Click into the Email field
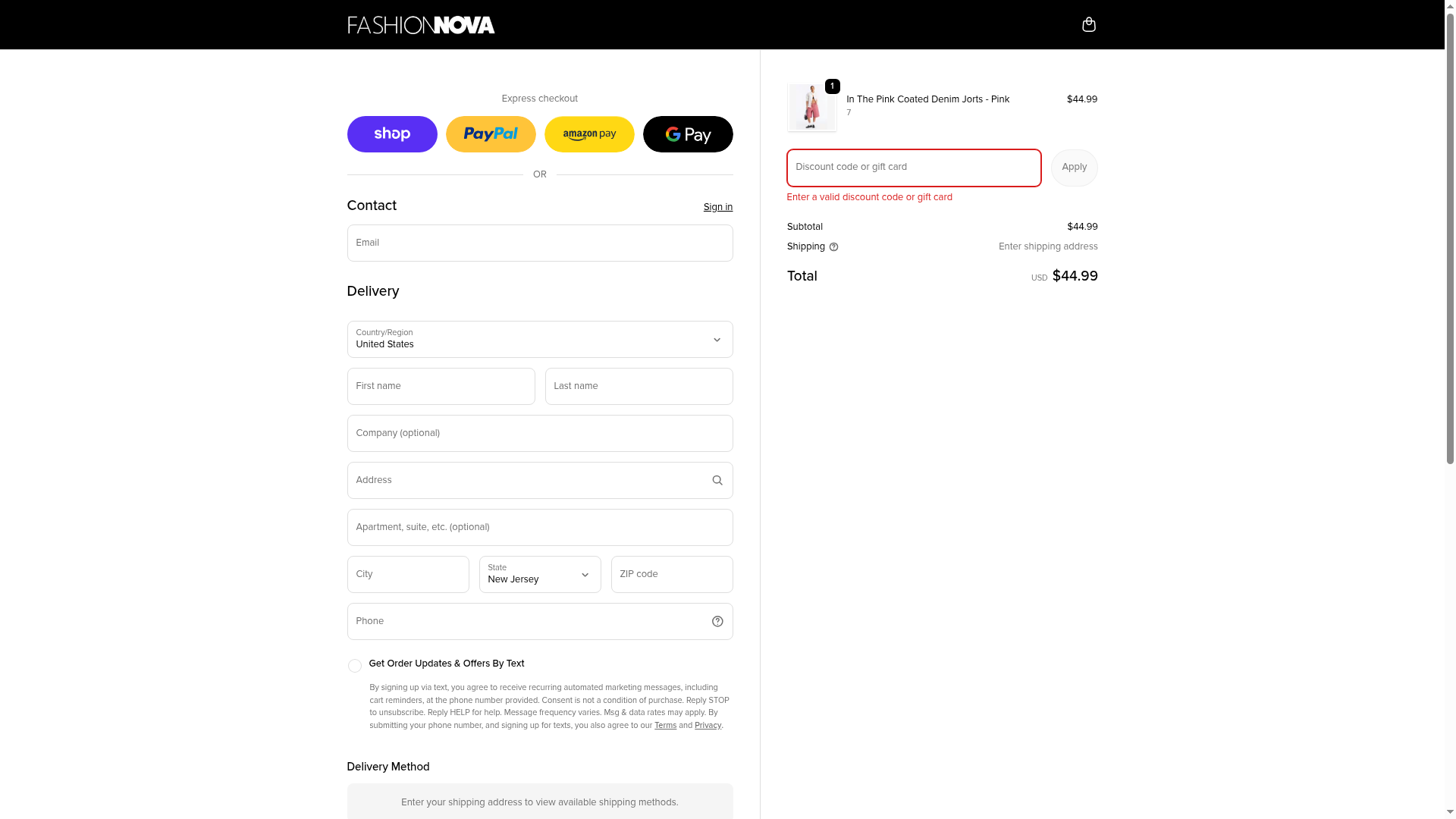Viewport: 1456px width, 819px height. [540, 243]
